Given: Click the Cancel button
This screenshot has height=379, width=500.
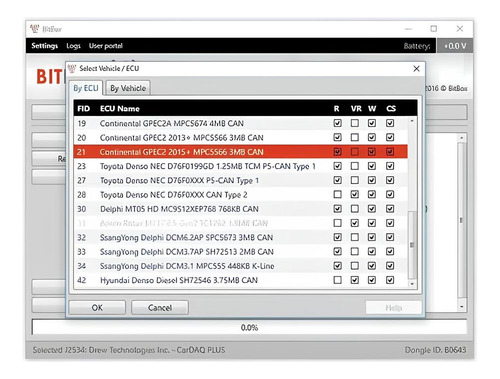Looking at the screenshot, I should tap(160, 307).
